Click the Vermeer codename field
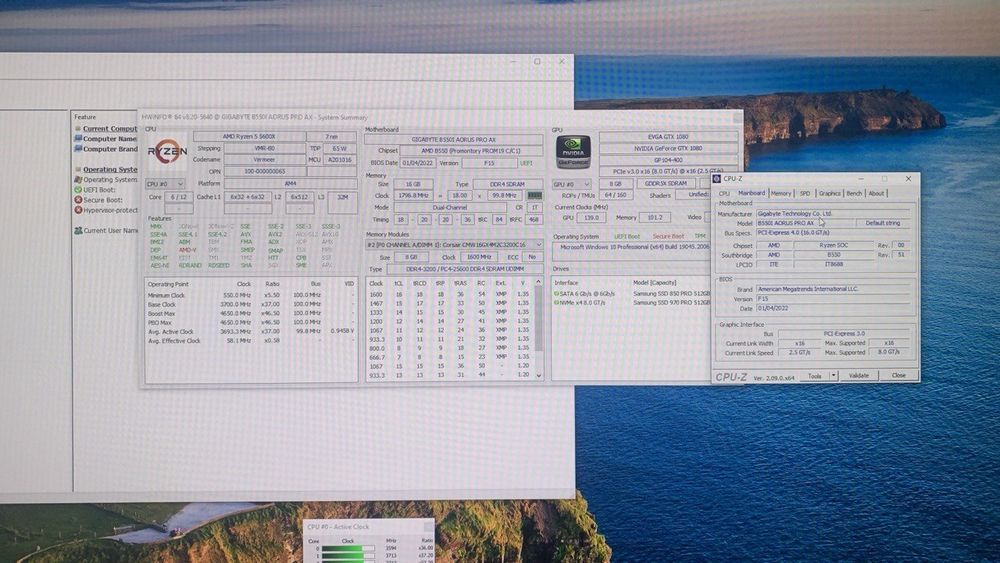 264,159
